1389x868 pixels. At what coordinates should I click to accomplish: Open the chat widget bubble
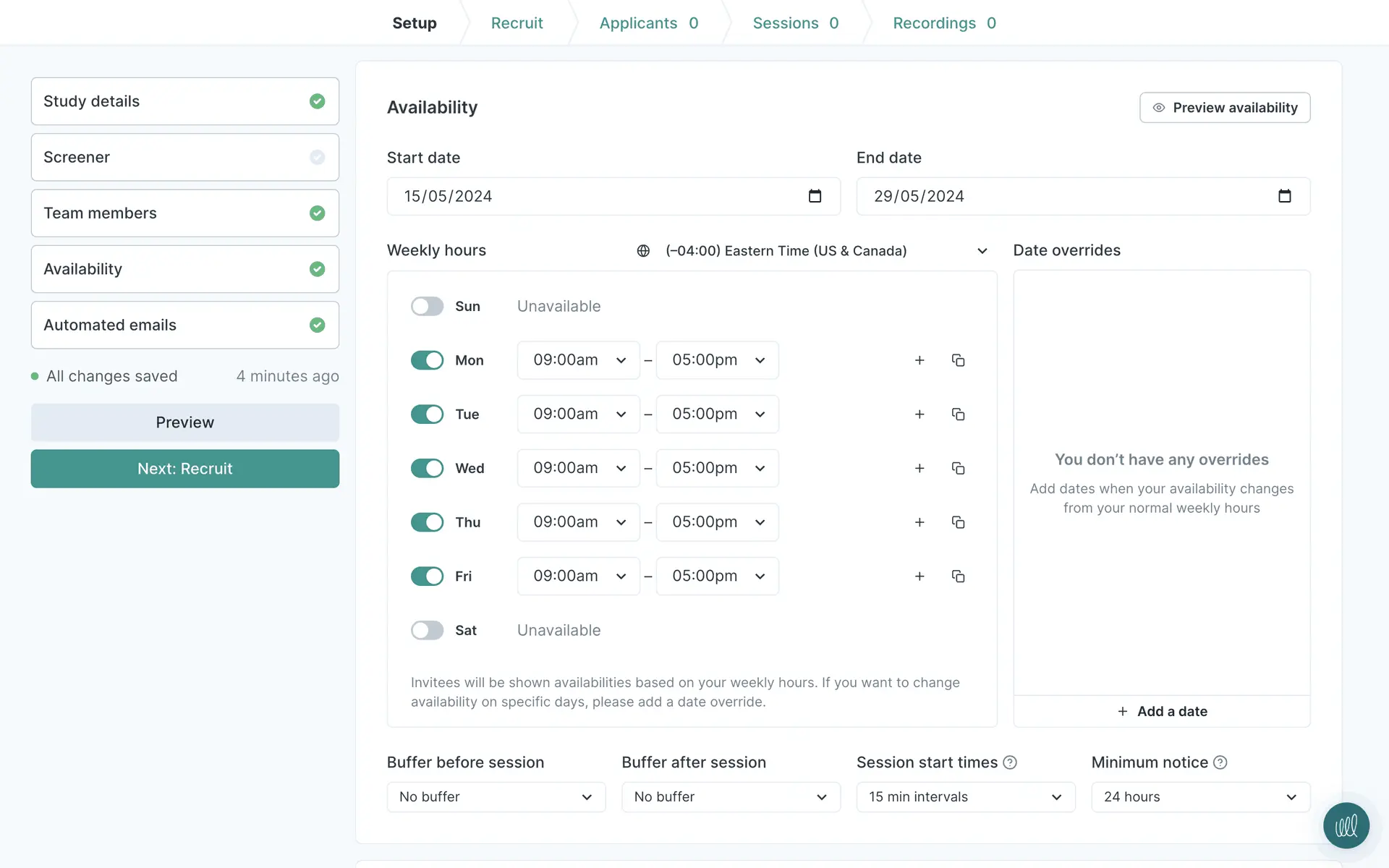[1346, 825]
